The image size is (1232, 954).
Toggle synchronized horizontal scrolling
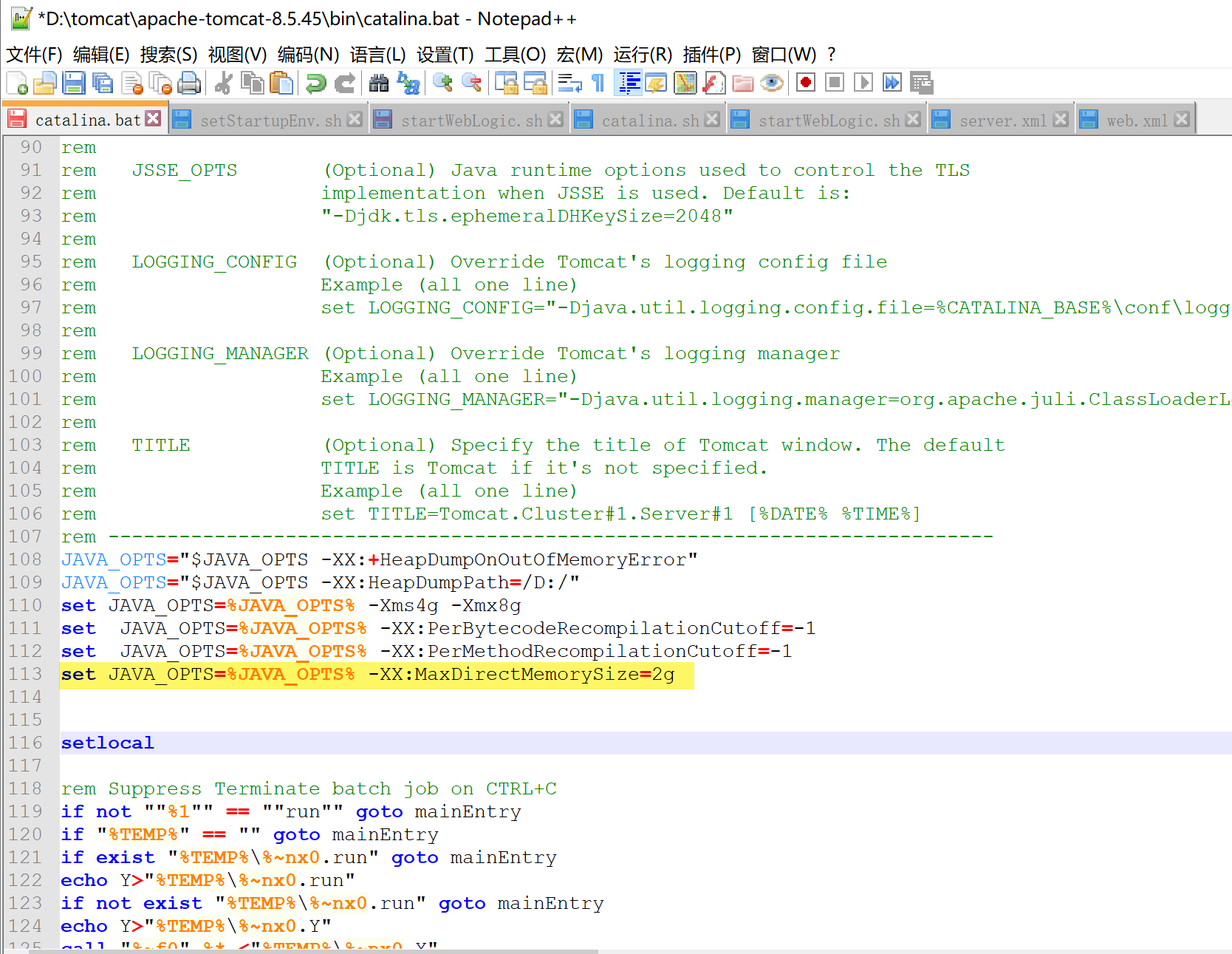coord(535,84)
